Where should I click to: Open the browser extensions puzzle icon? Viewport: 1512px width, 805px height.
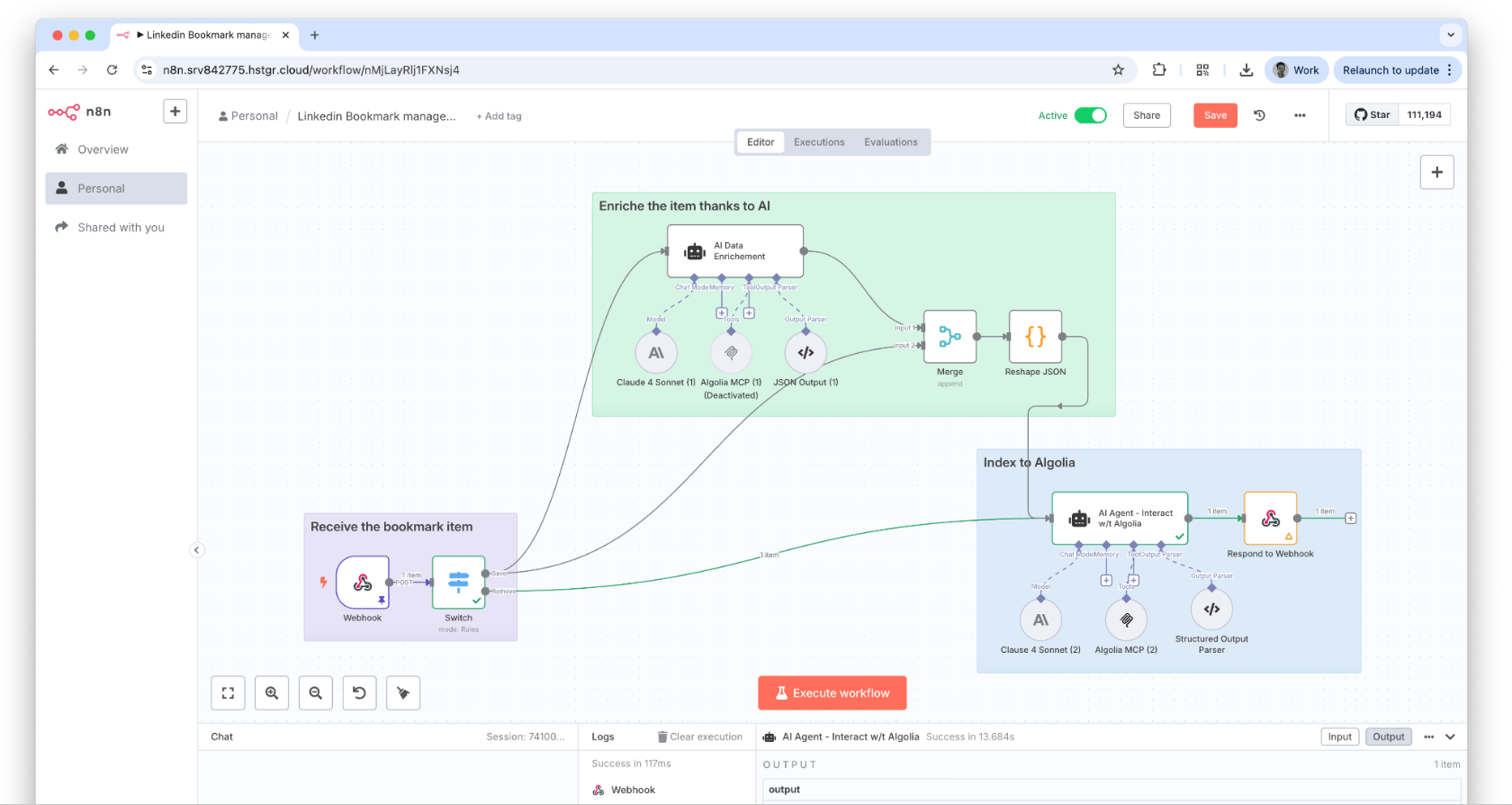pyautogui.click(x=1159, y=70)
